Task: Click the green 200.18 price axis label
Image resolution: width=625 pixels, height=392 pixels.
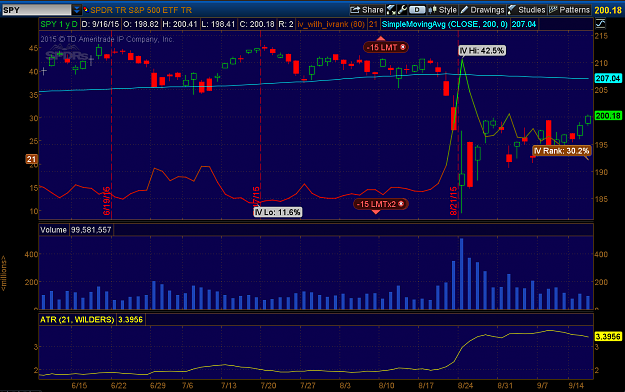Action: point(608,116)
